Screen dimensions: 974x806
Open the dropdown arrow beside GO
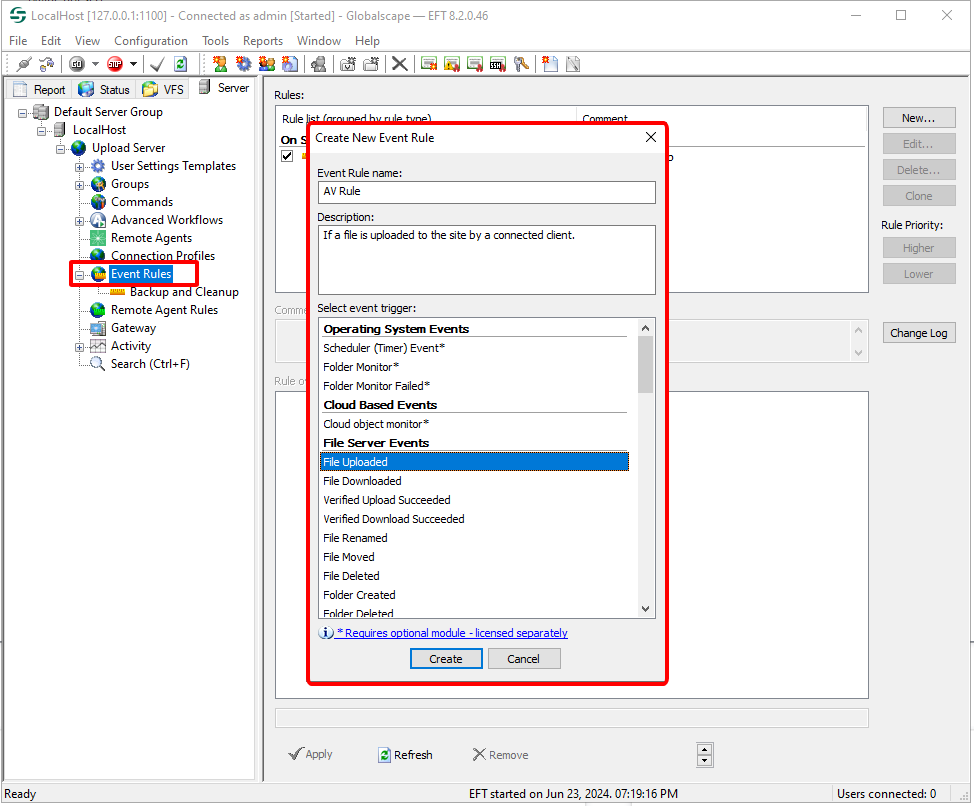pos(95,64)
